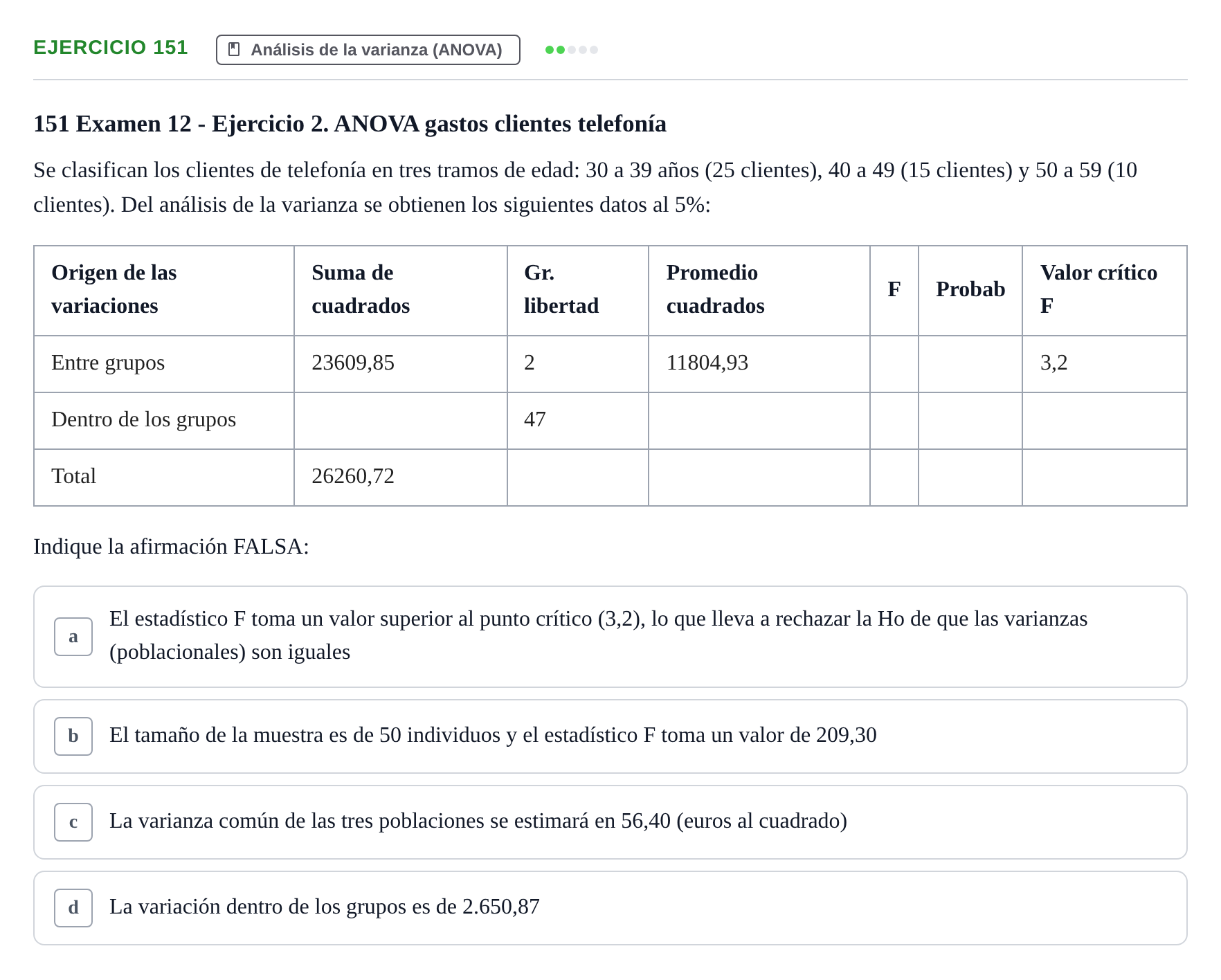Pick option c about common variance 56,40
Screen dimensions: 1221x980
coord(610,822)
